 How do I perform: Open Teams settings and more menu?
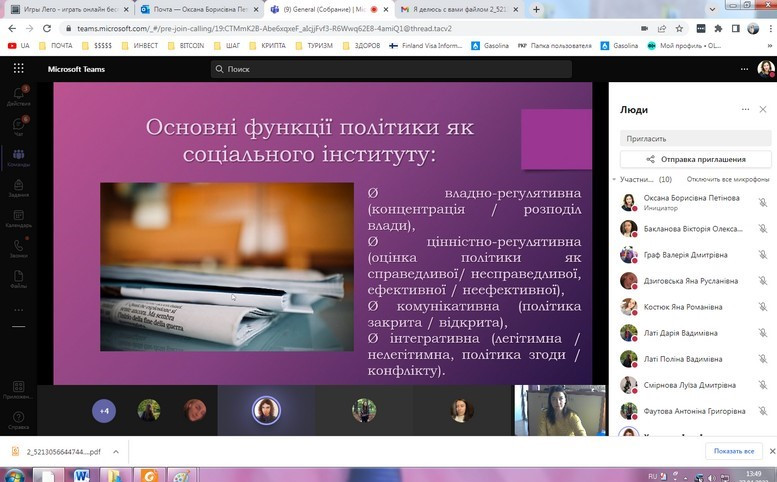tap(744, 69)
